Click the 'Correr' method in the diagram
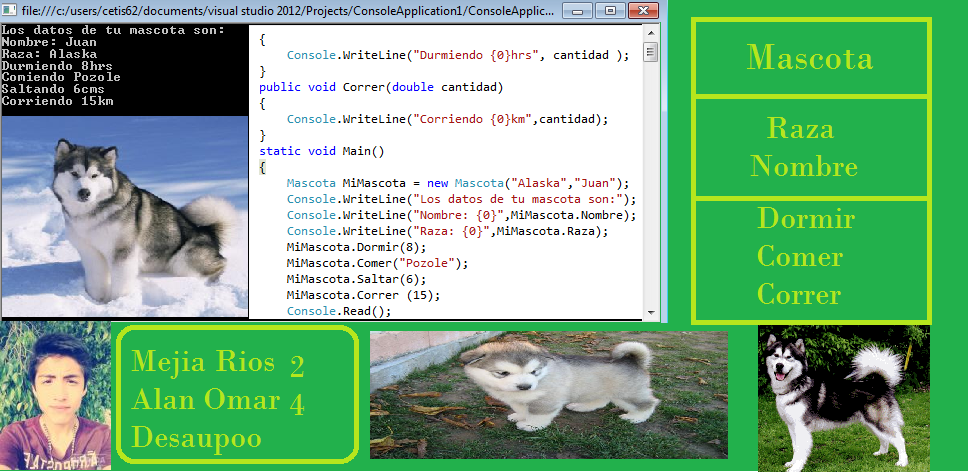Screen dimensions: 968x472 (x=799, y=295)
